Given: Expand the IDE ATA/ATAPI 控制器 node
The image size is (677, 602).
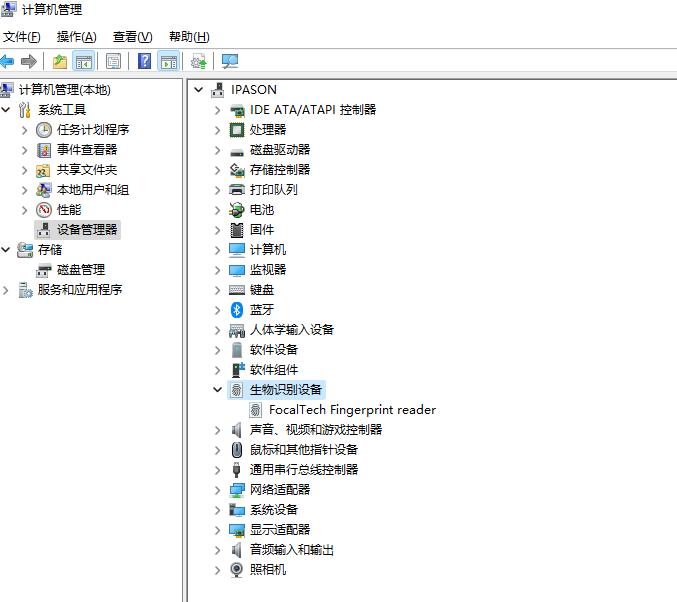Looking at the screenshot, I should pos(218,110).
